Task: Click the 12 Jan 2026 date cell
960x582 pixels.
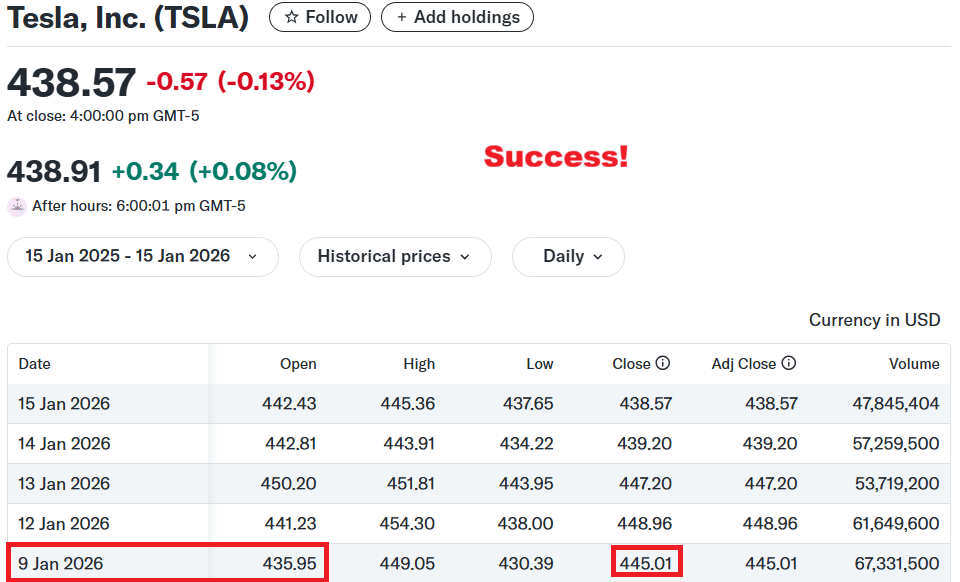Action: 64,524
